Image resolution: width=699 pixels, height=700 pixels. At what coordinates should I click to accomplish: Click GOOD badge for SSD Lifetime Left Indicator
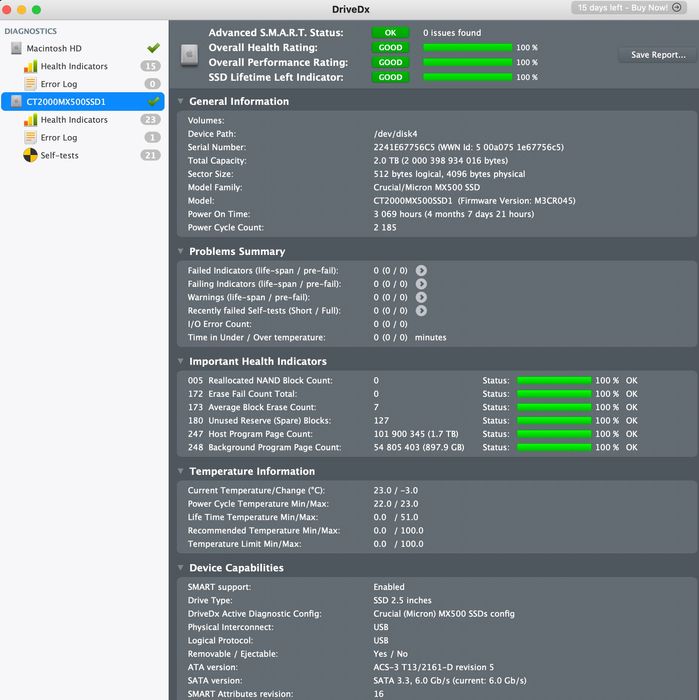[390, 77]
